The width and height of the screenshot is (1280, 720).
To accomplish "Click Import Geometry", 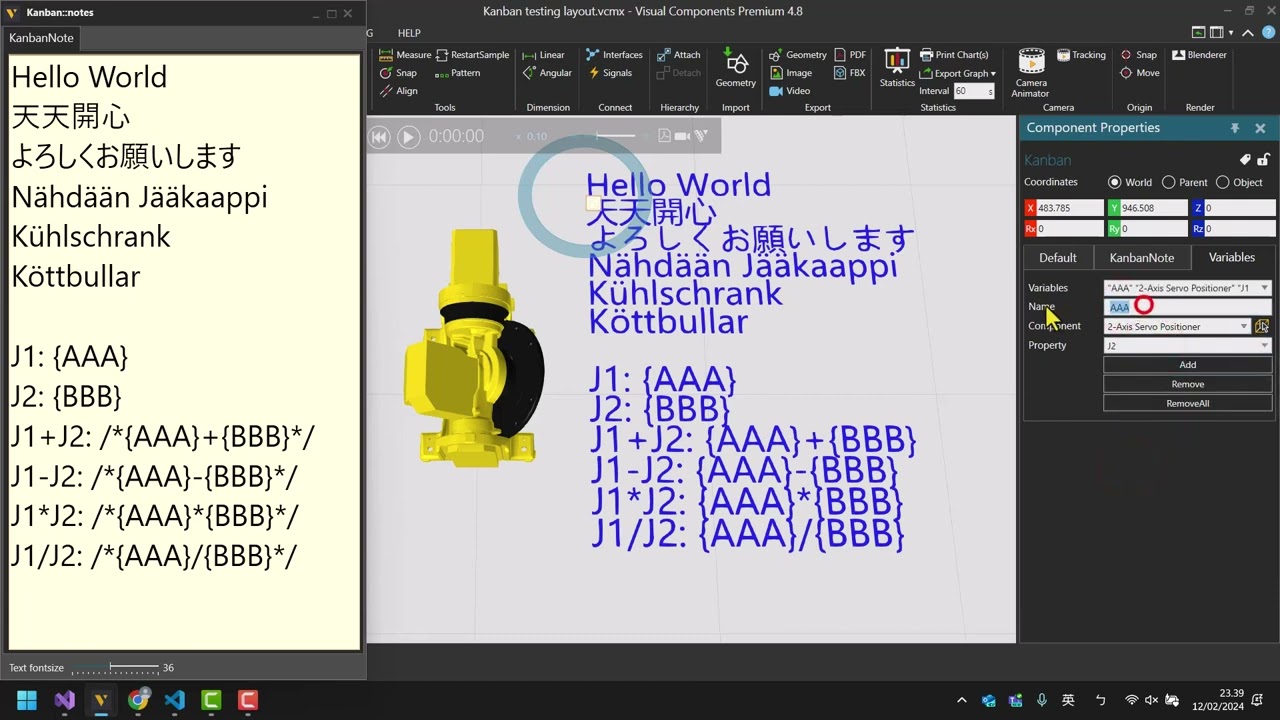I will tap(735, 68).
